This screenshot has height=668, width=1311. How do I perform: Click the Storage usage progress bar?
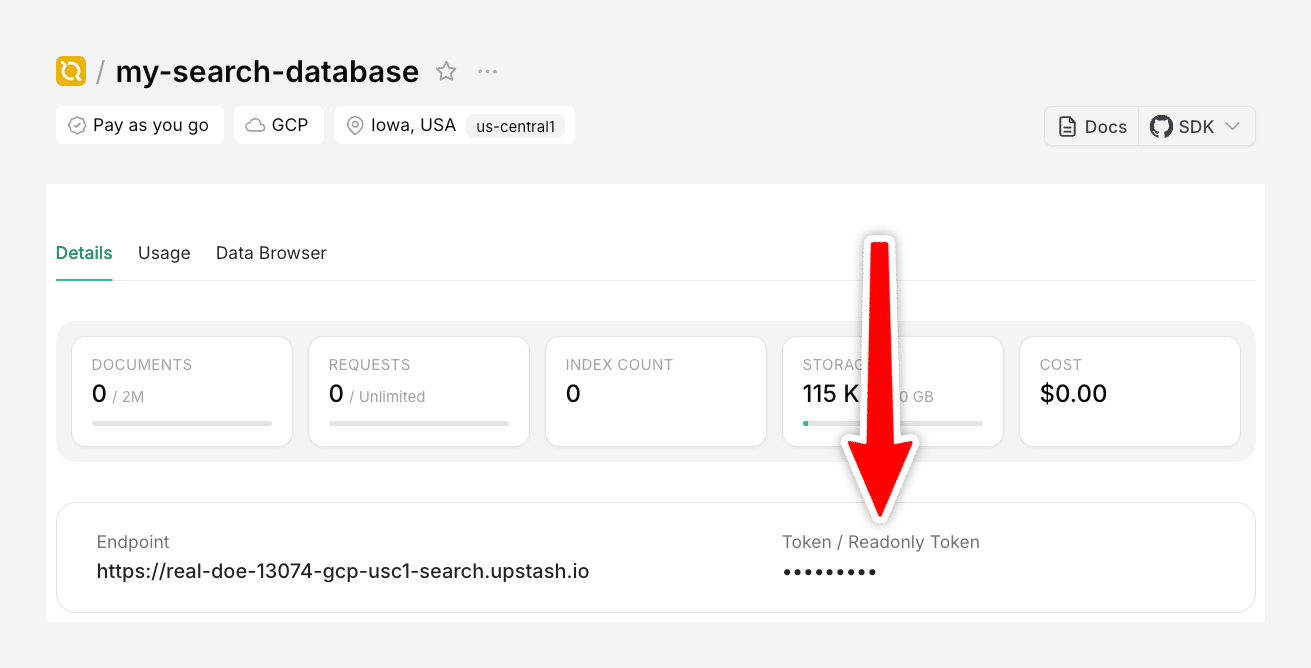893,423
